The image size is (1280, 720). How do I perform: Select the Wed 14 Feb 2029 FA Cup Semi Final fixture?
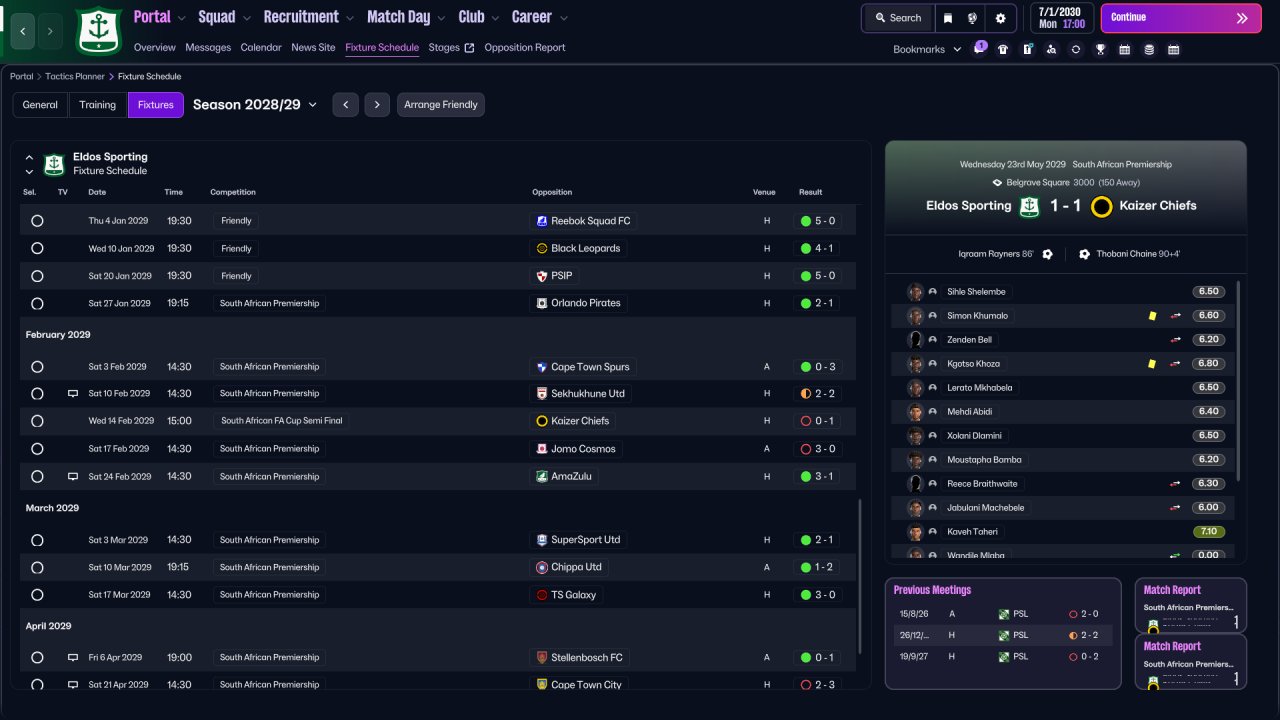(x=37, y=421)
